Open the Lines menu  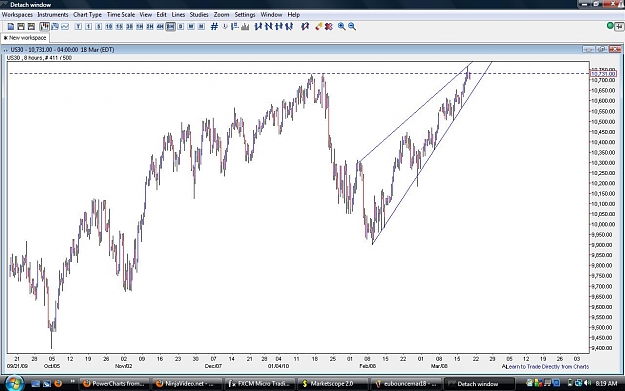click(x=178, y=14)
